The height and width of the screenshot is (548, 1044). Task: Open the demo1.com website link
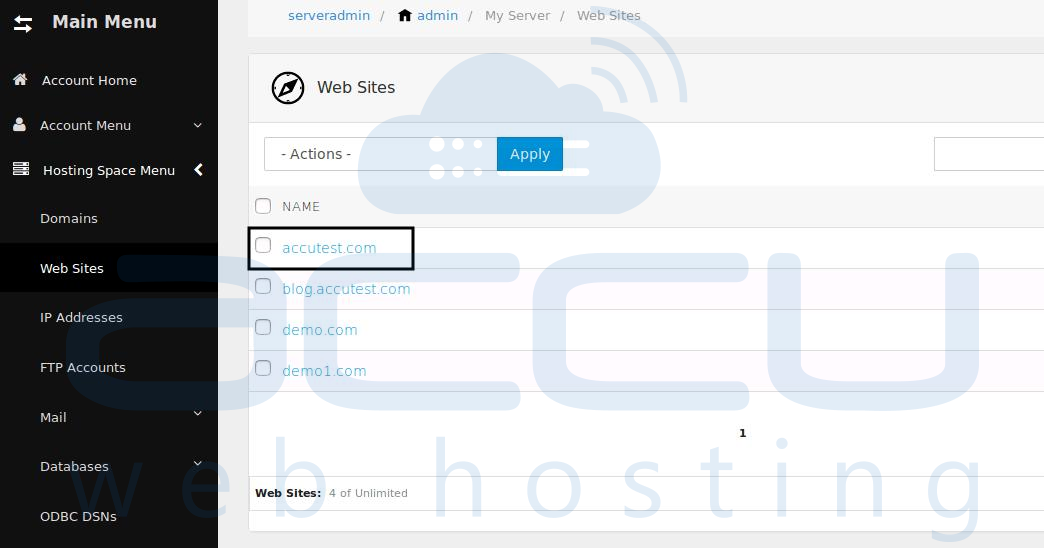(x=324, y=371)
